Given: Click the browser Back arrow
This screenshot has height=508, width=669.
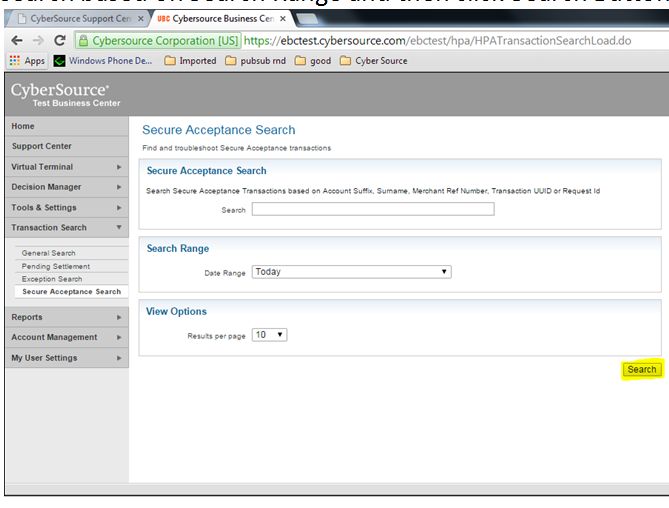Looking at the screenshot, I should (x=17, y=41).
